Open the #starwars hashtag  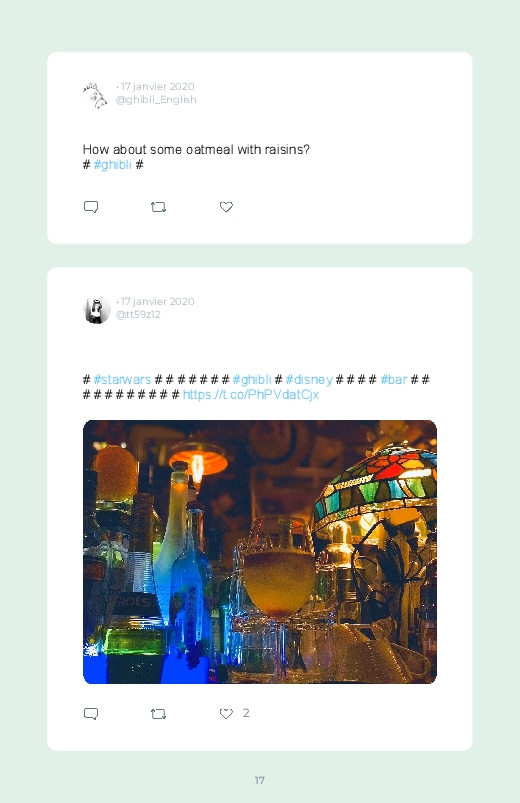coord(122,379)
